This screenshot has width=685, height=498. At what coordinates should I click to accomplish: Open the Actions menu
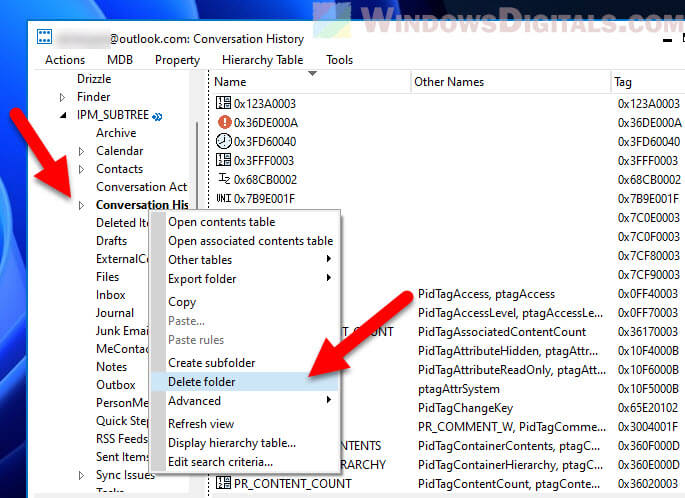point(65,60)
